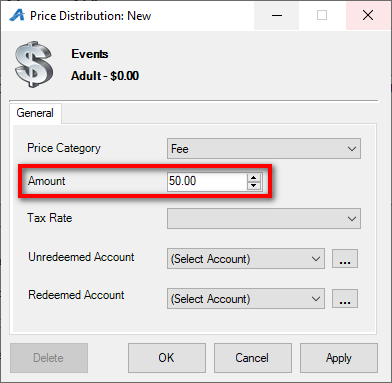Select the General tab

[35, 113]
